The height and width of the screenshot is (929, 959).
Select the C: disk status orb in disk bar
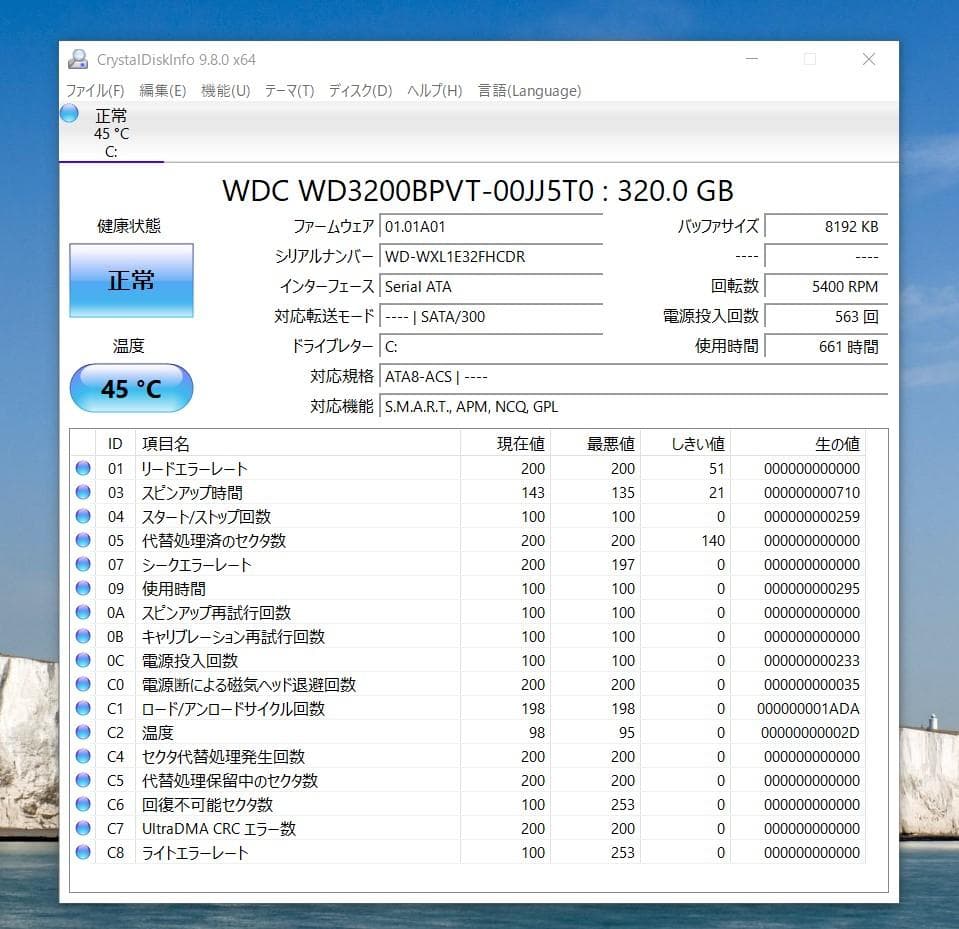[x=69, y=113]
